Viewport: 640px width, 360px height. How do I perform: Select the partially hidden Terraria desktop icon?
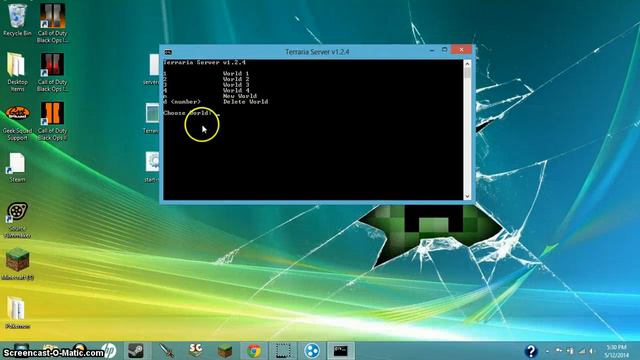click(x=152, y=118)
